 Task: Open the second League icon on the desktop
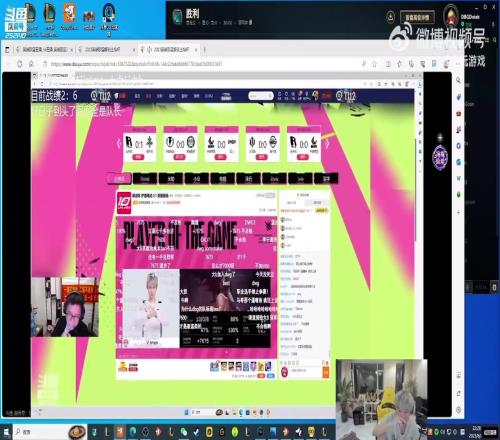[x=50, y=13]
